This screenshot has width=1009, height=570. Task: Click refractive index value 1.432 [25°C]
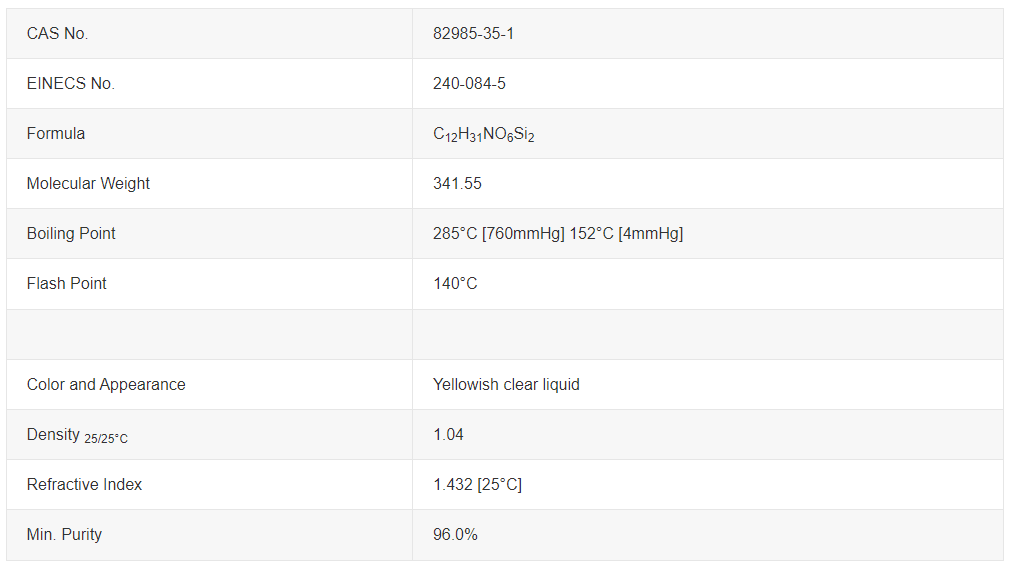pyautogui.click(x=477, y=484)
